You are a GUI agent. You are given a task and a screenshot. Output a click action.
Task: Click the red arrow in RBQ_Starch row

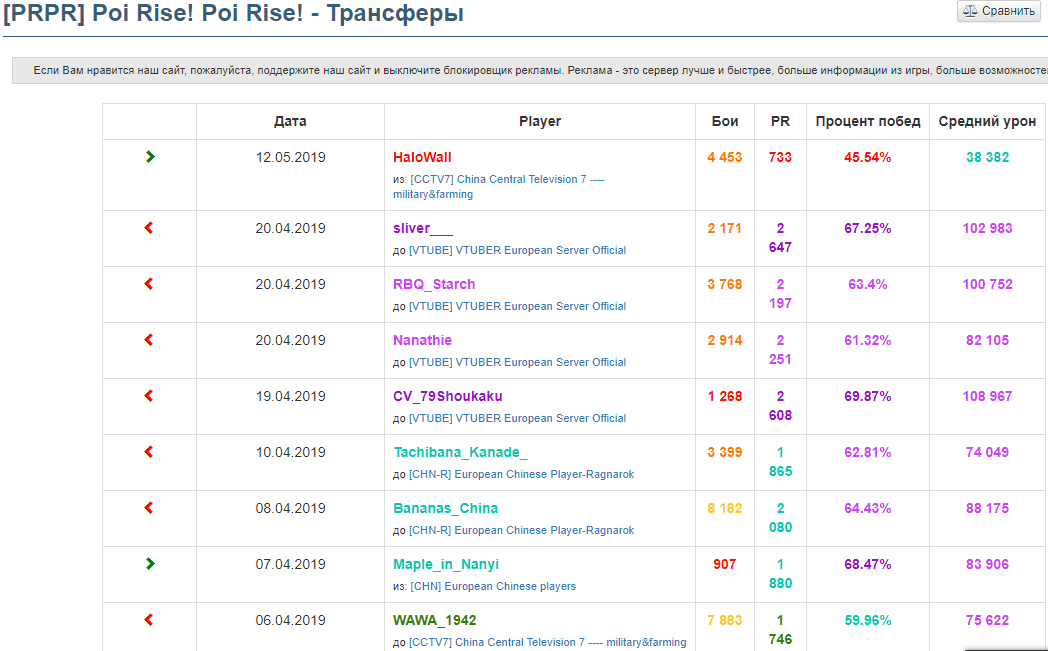coord(149,284)
